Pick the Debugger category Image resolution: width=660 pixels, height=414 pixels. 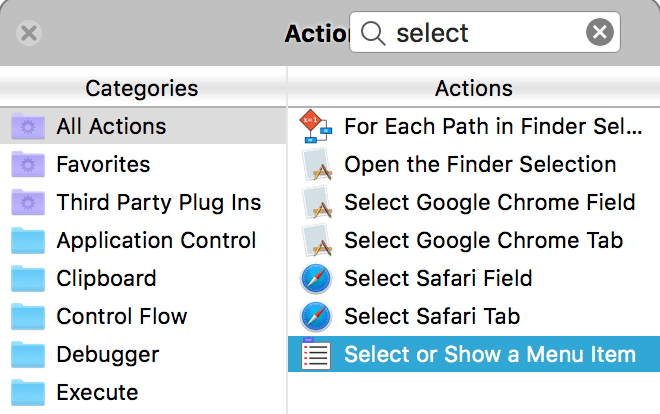point(143,354)
